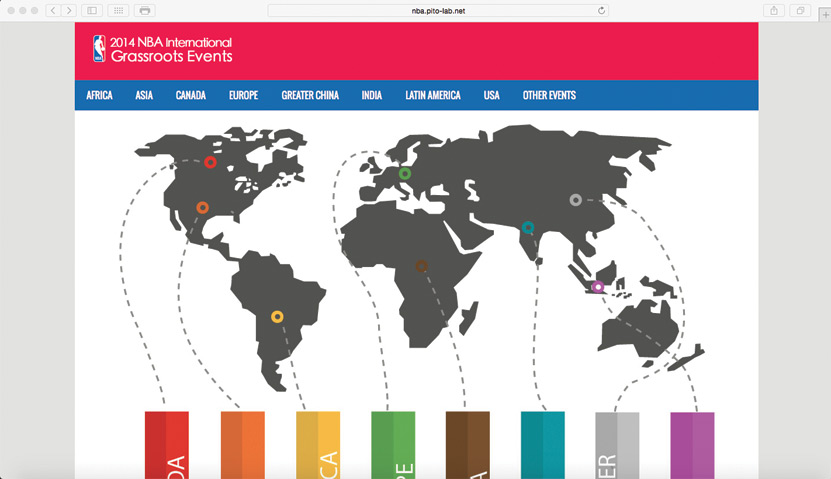The width and height of the screenshot is (831, 479).
Task: Click the browser reload icon
Action: click(601, 10)
